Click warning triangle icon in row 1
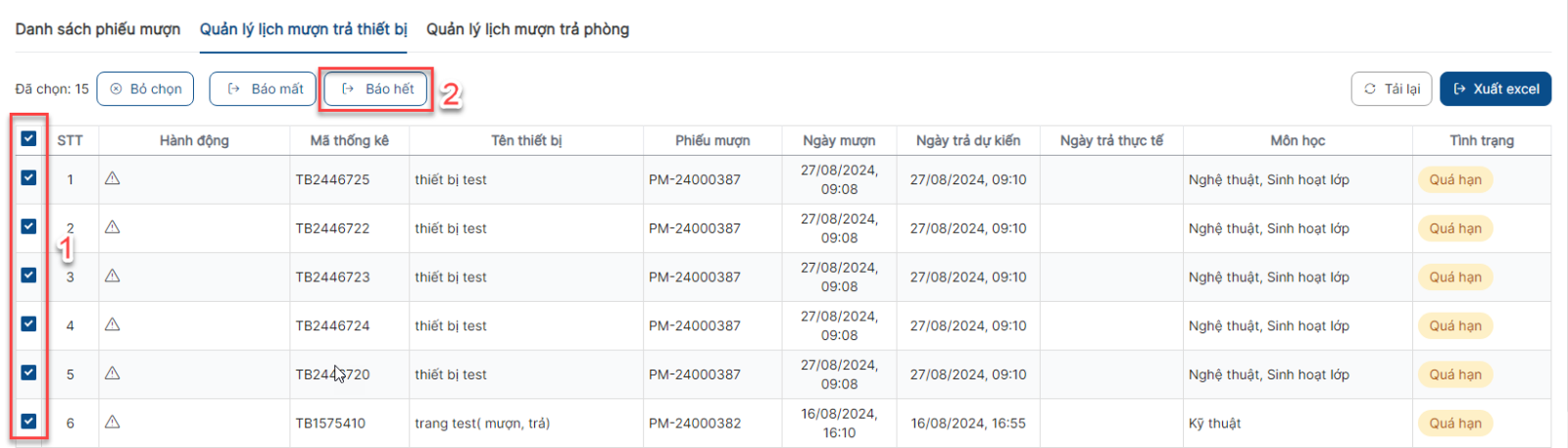 [x=113, y=178]
